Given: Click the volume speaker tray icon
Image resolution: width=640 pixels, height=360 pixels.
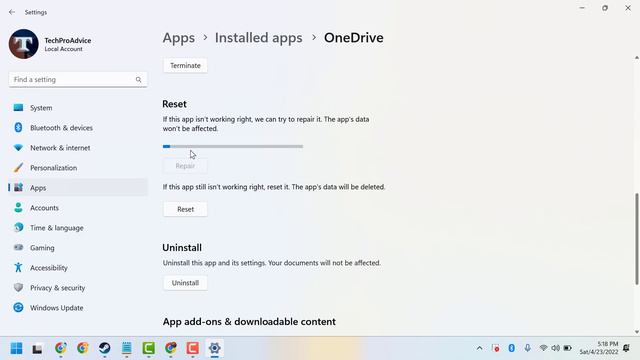Looking at the screenshot, I should [556, 348].
